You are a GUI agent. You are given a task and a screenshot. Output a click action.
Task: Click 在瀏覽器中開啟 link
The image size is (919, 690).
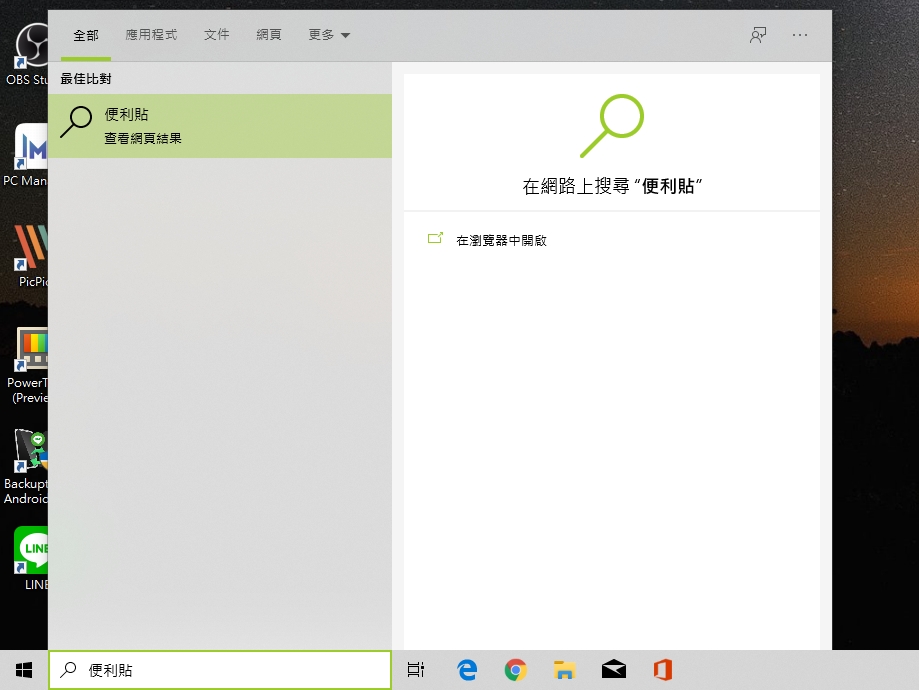(501, 240)
